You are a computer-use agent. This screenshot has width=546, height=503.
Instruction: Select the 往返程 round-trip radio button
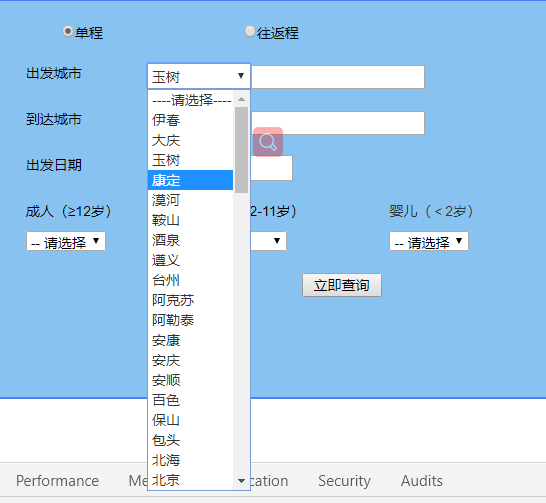[249, 31]
